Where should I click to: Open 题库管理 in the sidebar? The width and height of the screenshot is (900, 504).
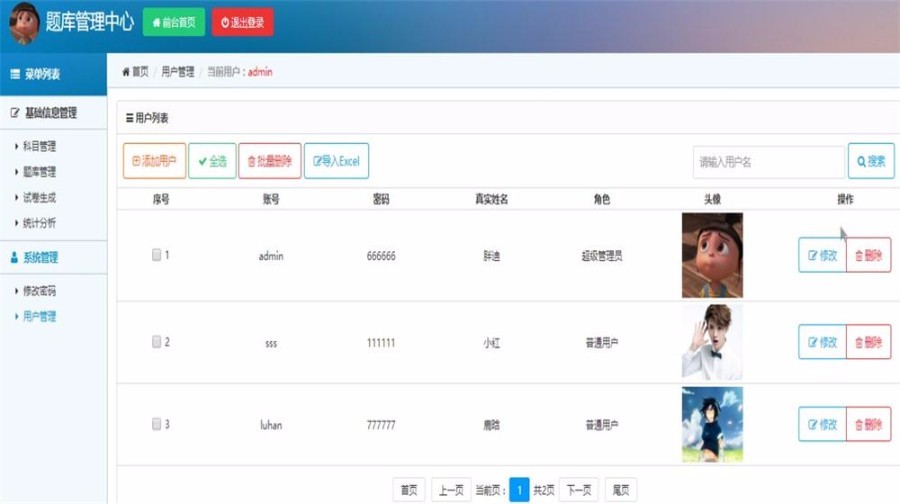[39, 172]
